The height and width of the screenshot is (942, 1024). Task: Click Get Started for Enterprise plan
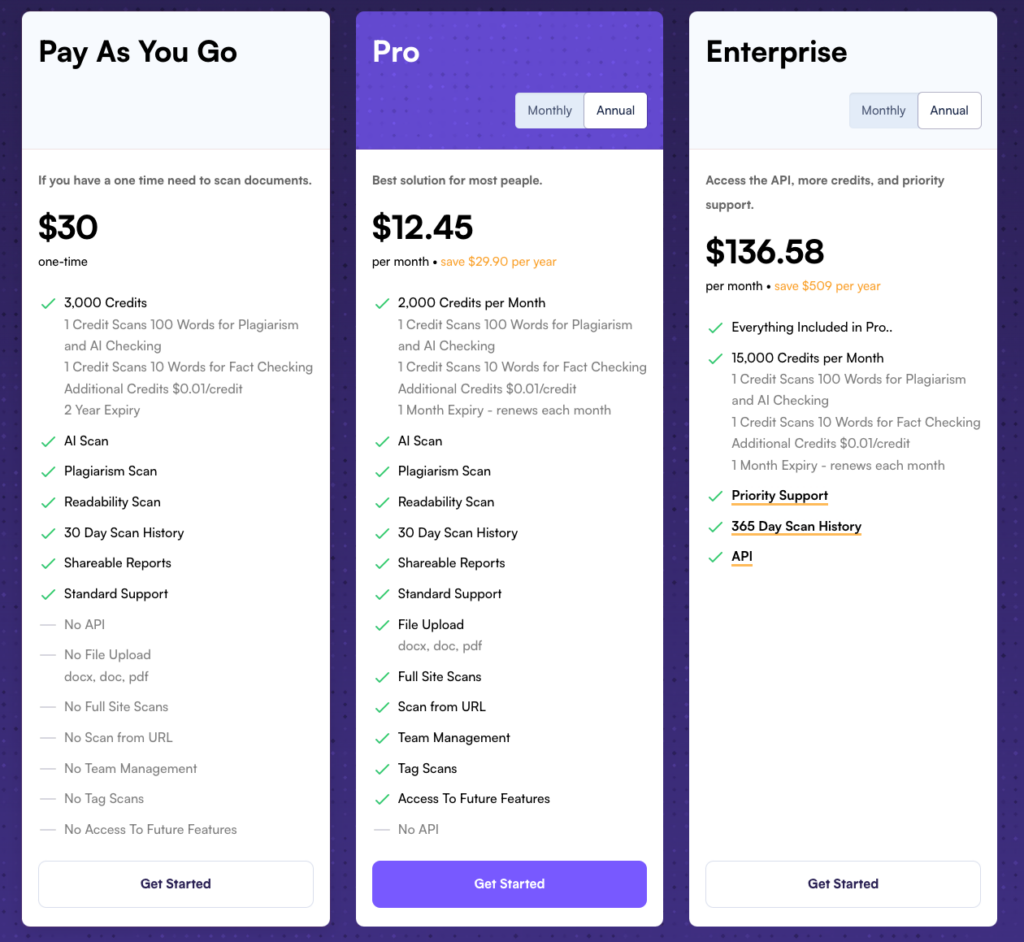pyautogui.click(x=843, y=884)
